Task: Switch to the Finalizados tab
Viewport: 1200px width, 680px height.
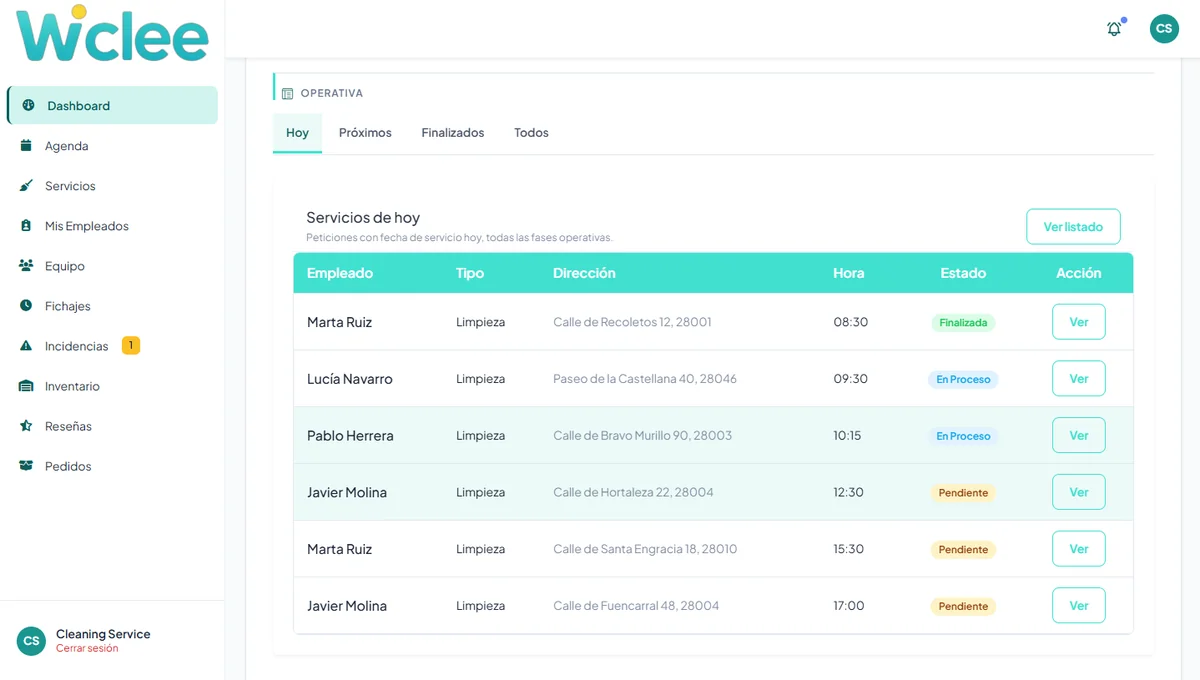Action: coord(453,132)
